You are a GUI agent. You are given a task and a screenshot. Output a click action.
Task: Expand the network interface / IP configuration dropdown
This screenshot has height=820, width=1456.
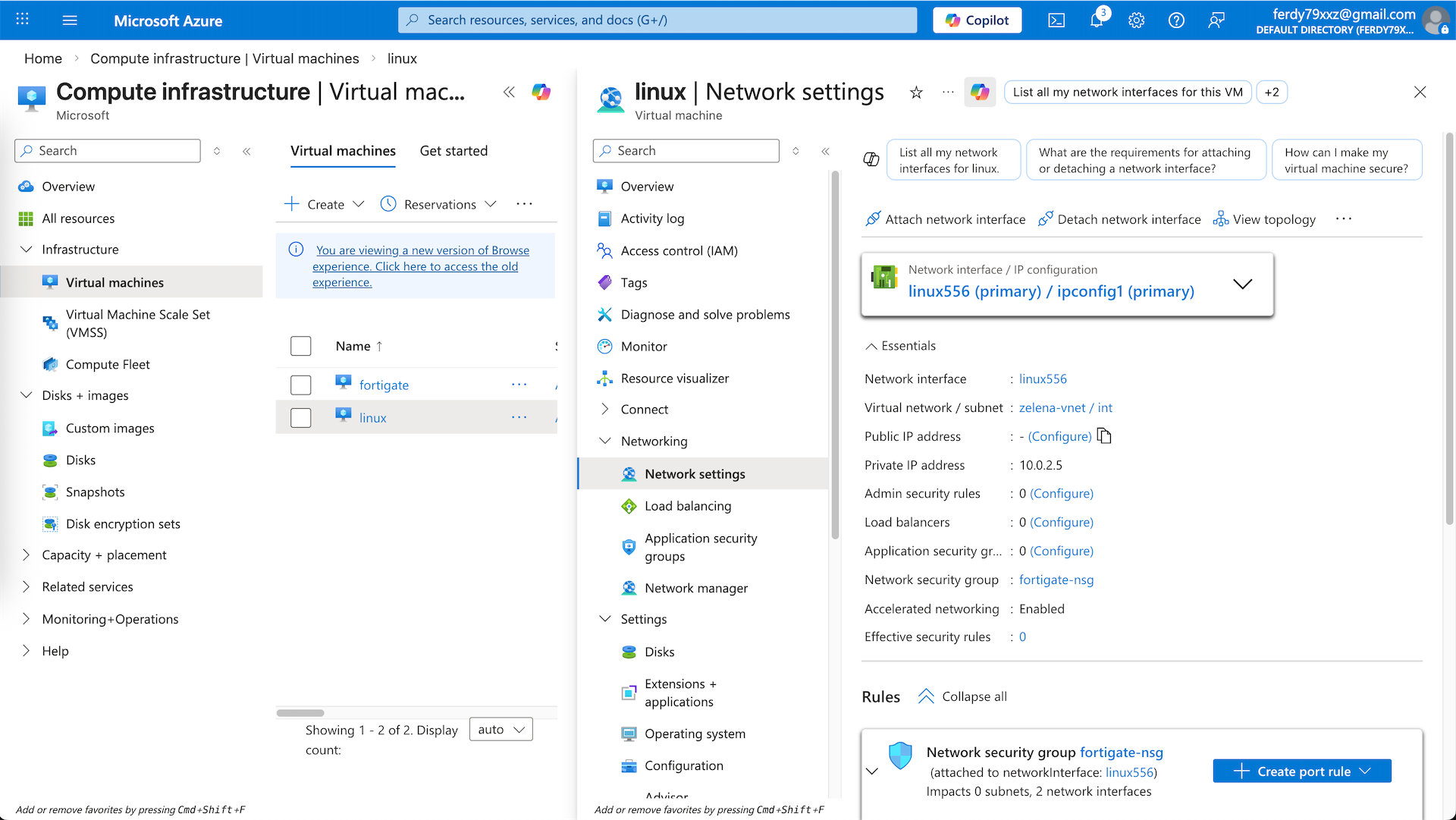tap(1242, 284)
